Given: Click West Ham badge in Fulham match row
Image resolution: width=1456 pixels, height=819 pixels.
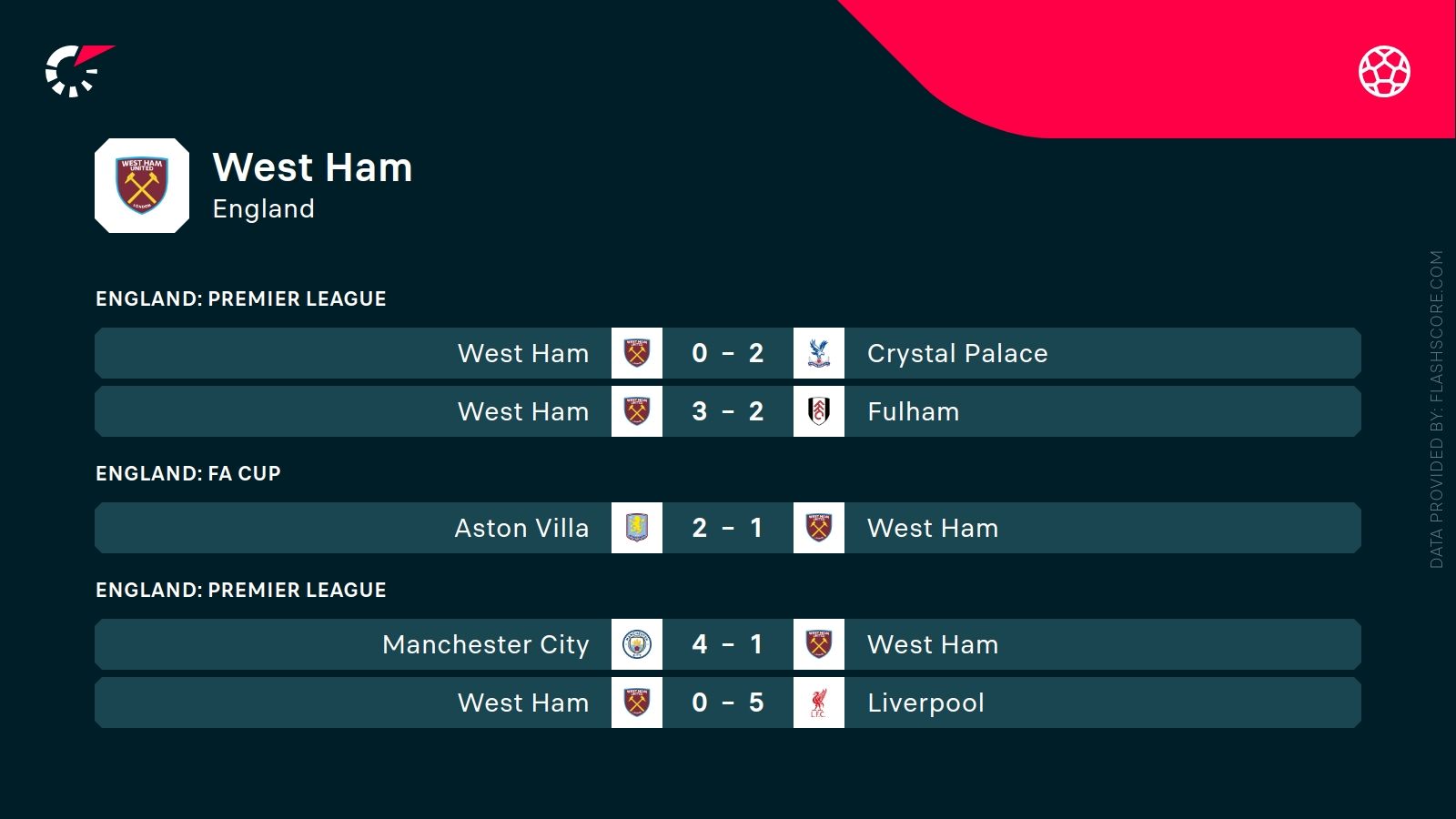Looking at the screenshot, I should (637, 411).
